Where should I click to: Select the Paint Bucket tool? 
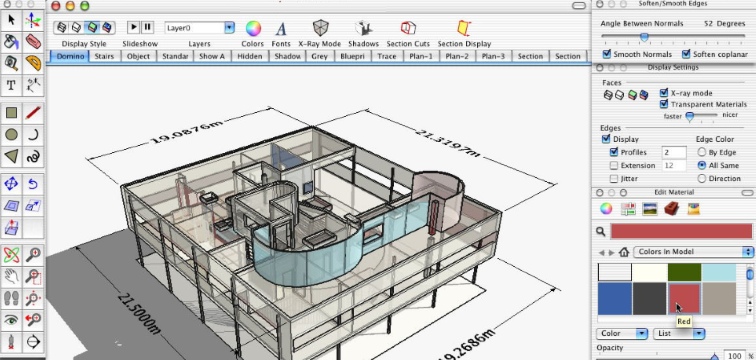click(11, 41)
